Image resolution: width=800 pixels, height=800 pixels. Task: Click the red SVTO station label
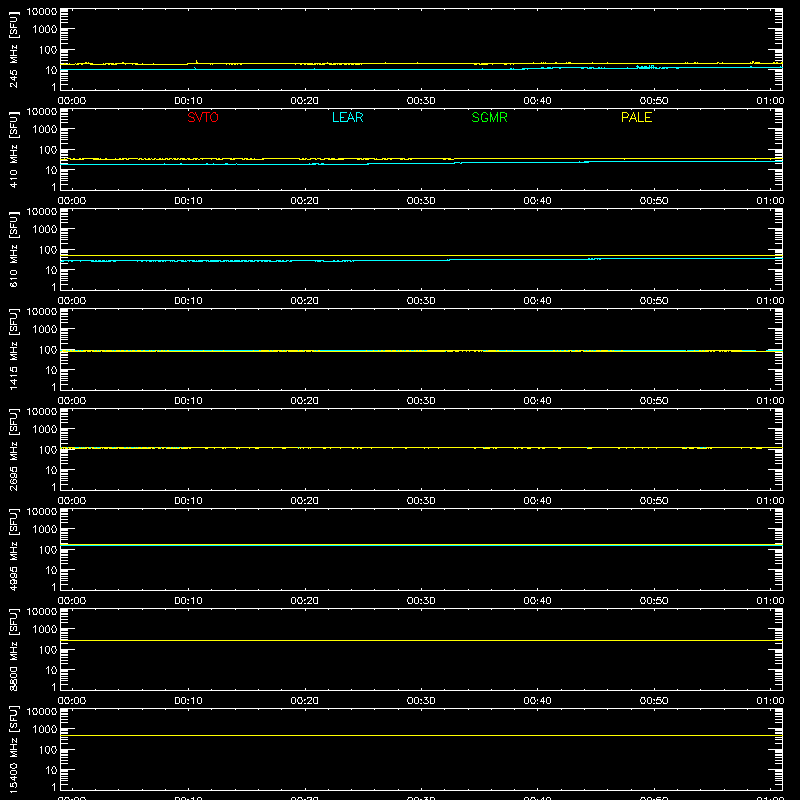point(203,117)
